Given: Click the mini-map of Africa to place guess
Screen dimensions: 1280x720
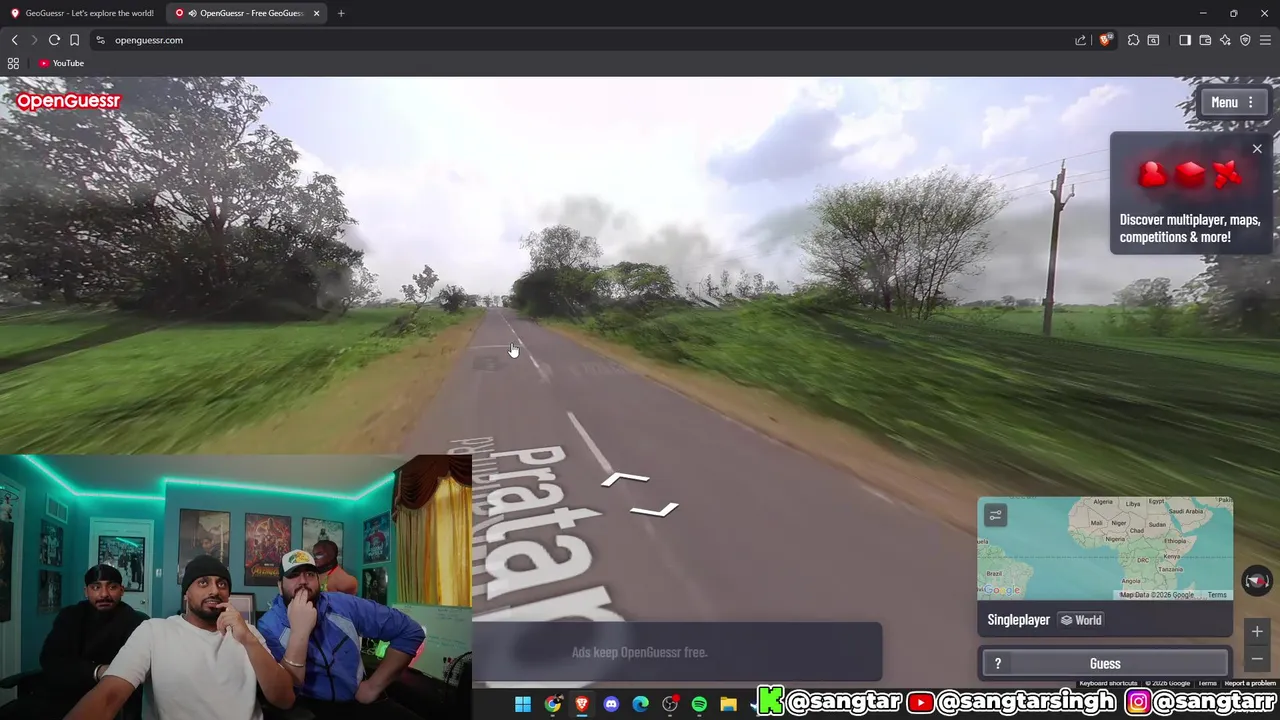Looking at the screenshot, I should (x=1105, y=548).
